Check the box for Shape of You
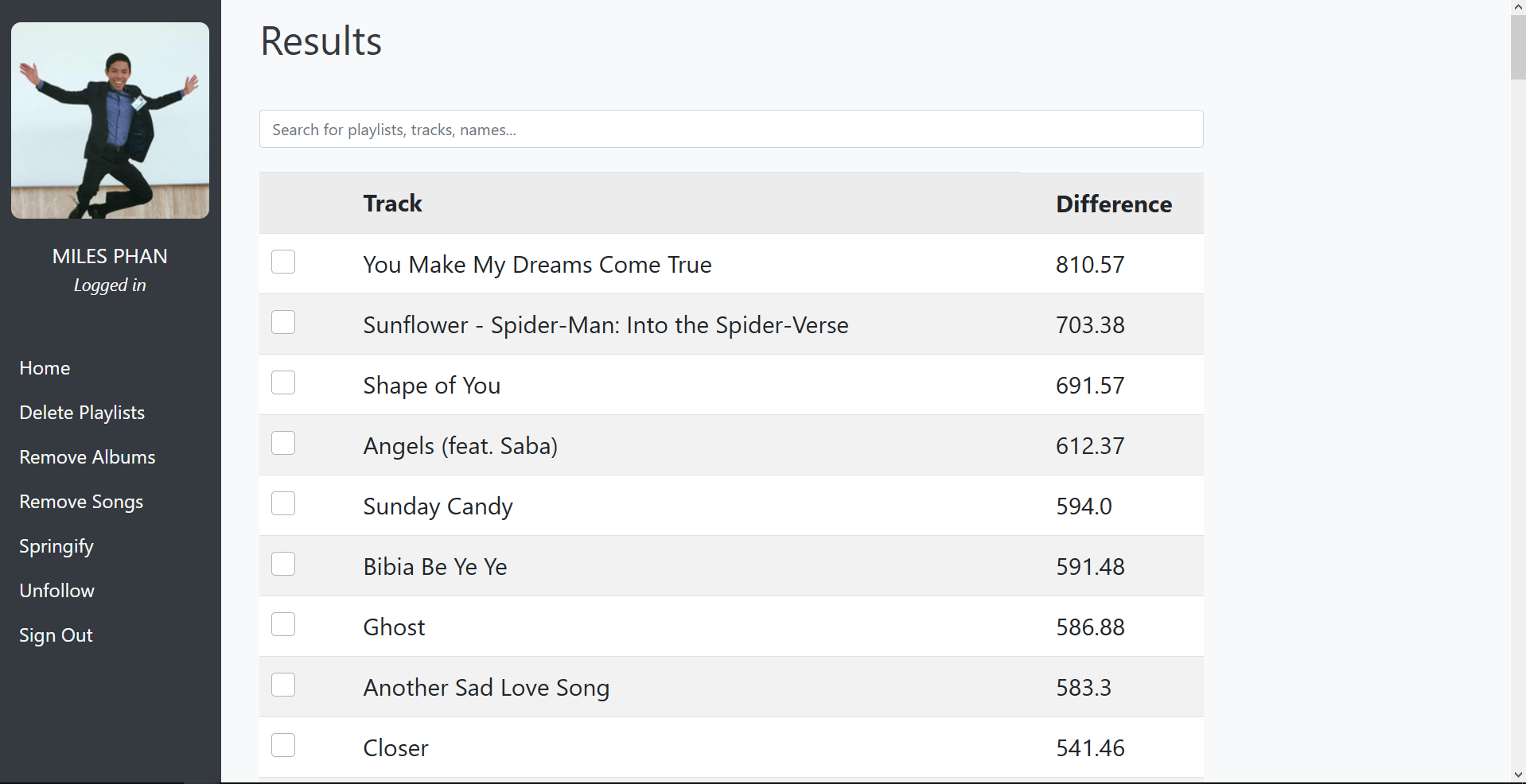Image resolution: width=1526 pixels, height=784 pixels. point(283,383)
